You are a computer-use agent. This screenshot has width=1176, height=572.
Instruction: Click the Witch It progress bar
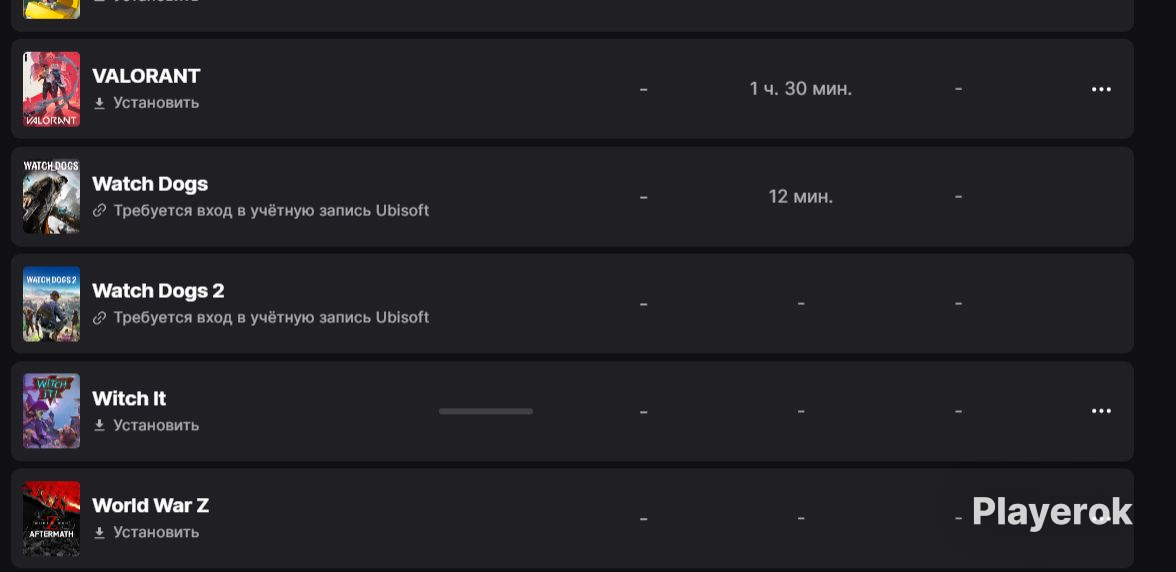(x=486, y=411)
